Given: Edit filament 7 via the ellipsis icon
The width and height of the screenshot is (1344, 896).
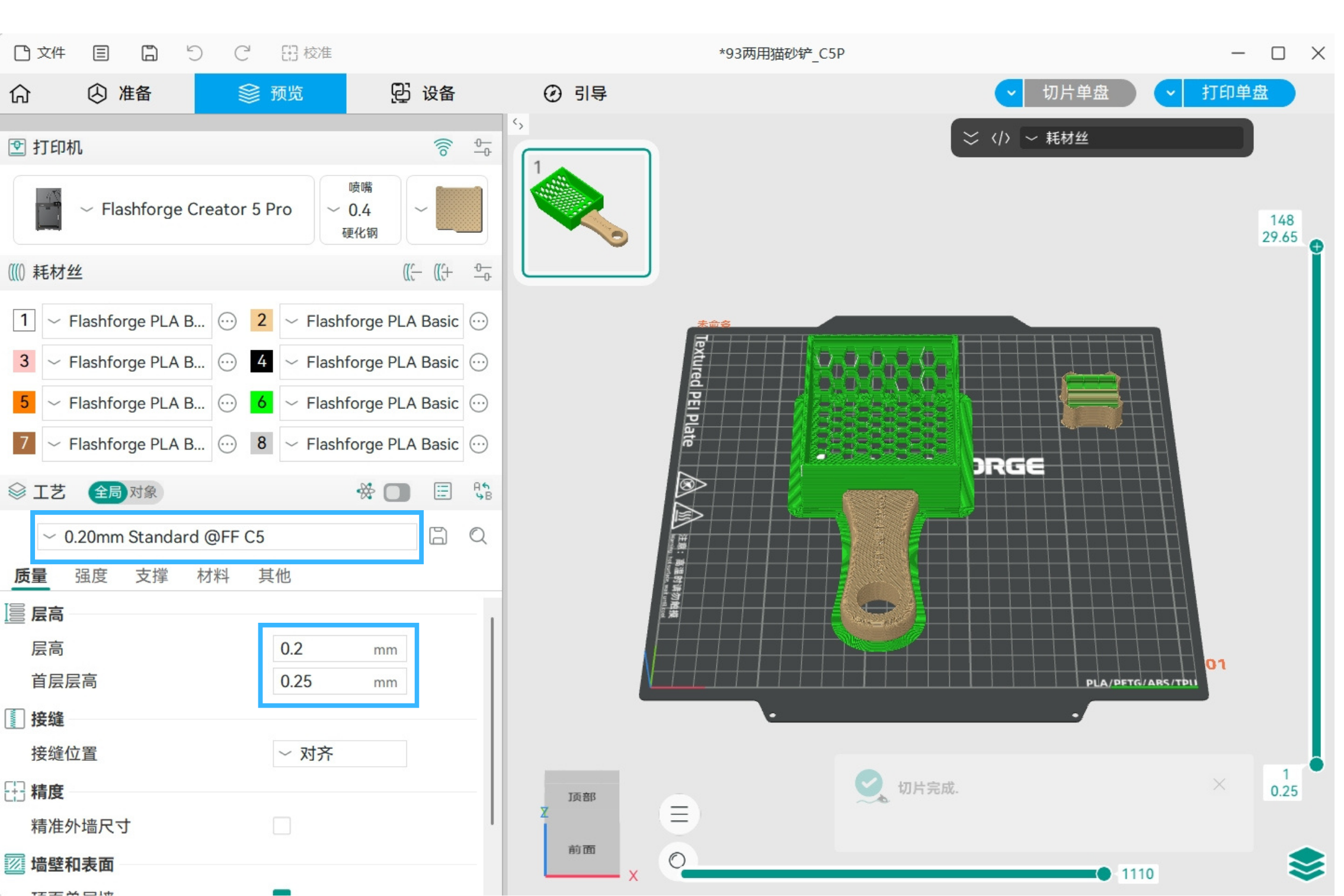Looking at the screenshot, I should coord(228,444).
